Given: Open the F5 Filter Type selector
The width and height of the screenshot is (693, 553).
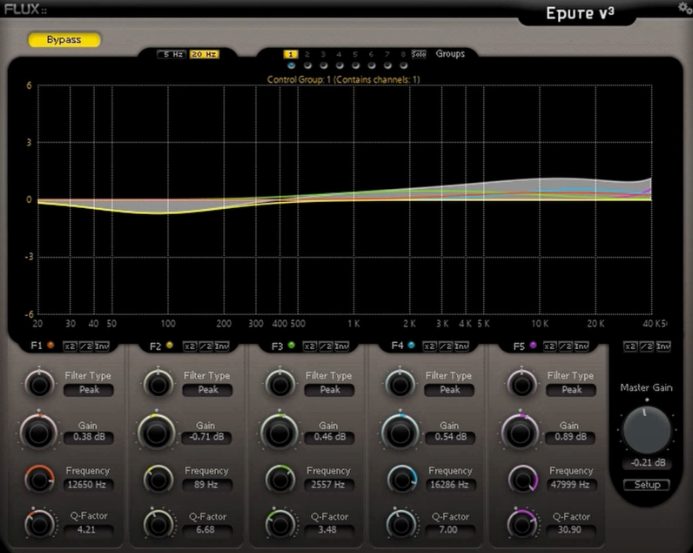Looking at the screenshot, I should 571,390.
